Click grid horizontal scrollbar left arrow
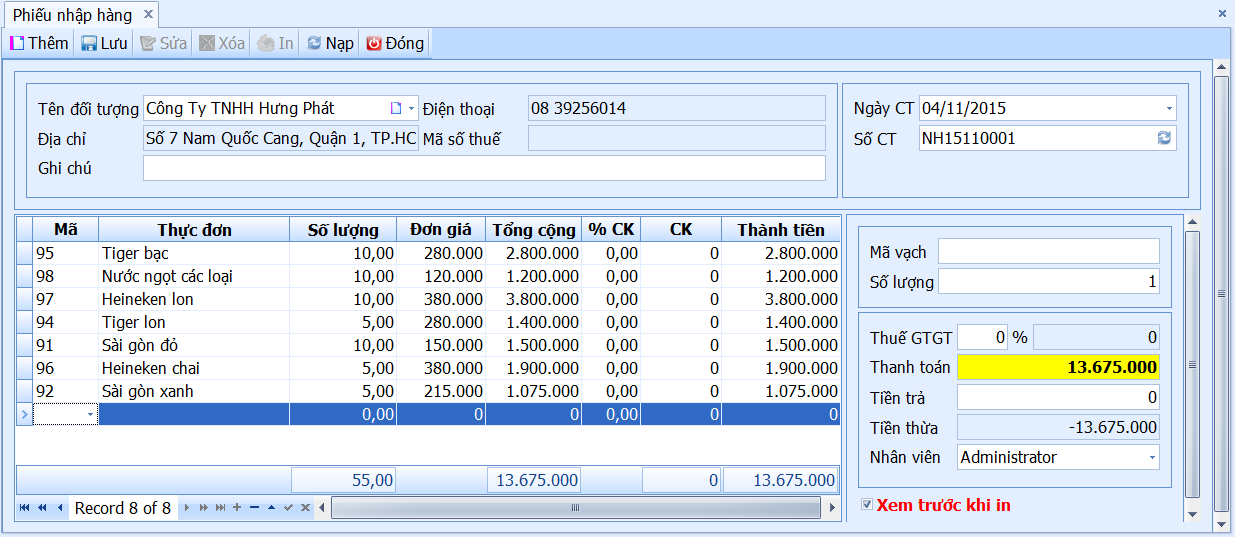This screenshot has height=537, width=1235. [322, 508]
